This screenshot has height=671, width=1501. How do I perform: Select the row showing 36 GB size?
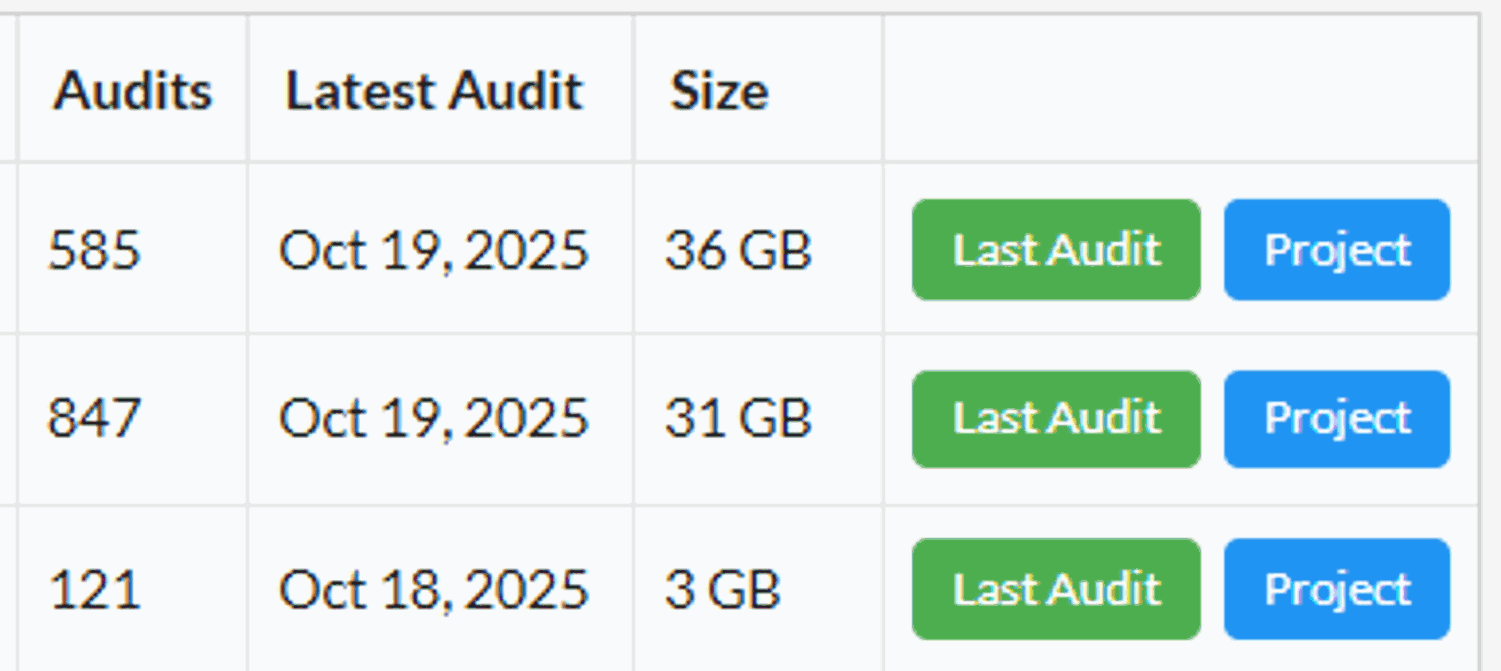739,249
